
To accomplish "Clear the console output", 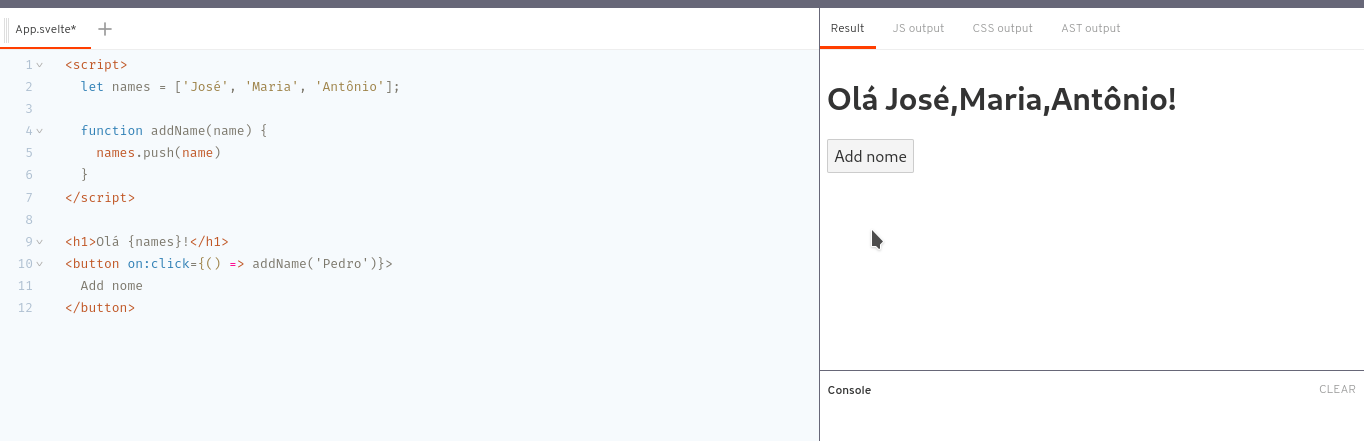I will tap(1337, 390).
